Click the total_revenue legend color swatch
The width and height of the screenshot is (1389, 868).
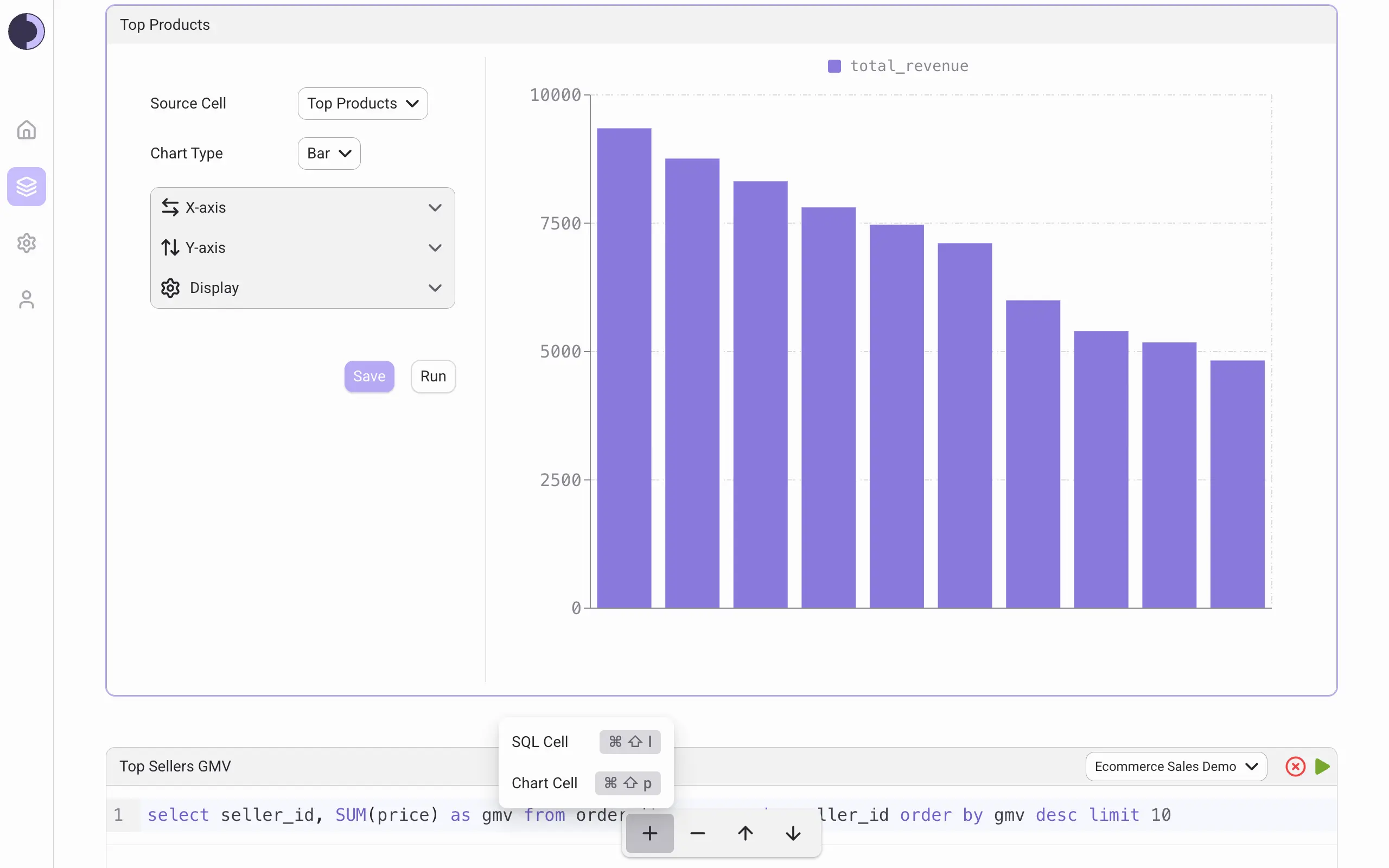834,66
